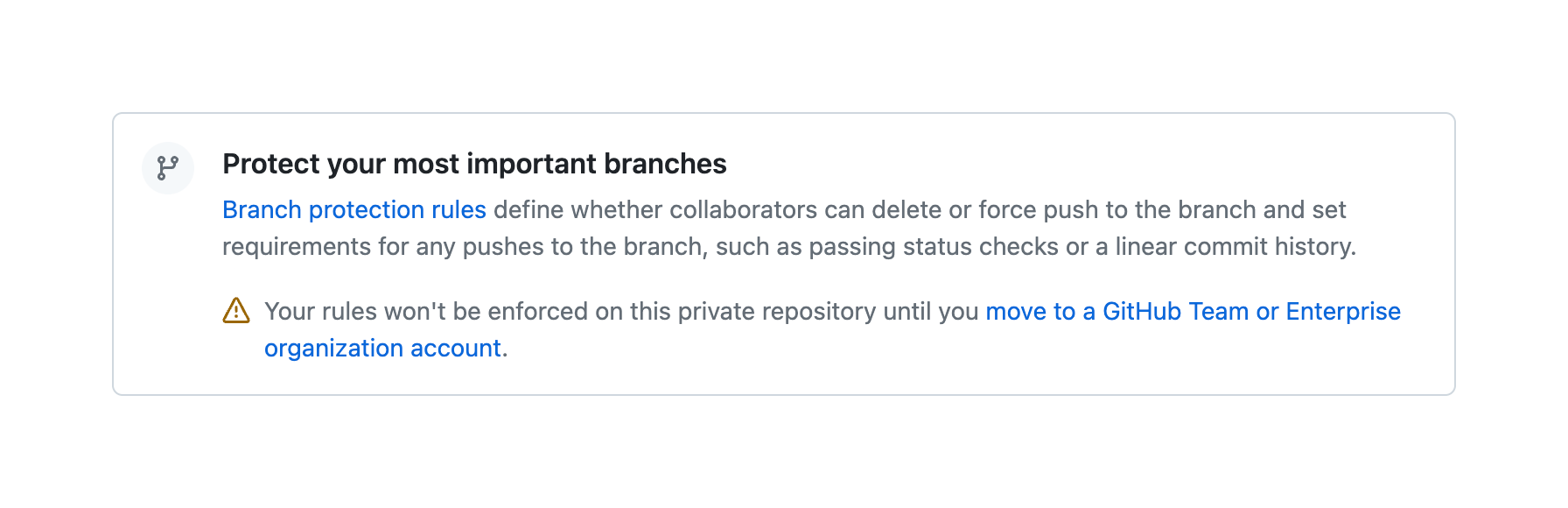Click the 'Protect your most important branches' heading
The height and width of the screenshot is (508, 1568).
[x=474, y=165]
